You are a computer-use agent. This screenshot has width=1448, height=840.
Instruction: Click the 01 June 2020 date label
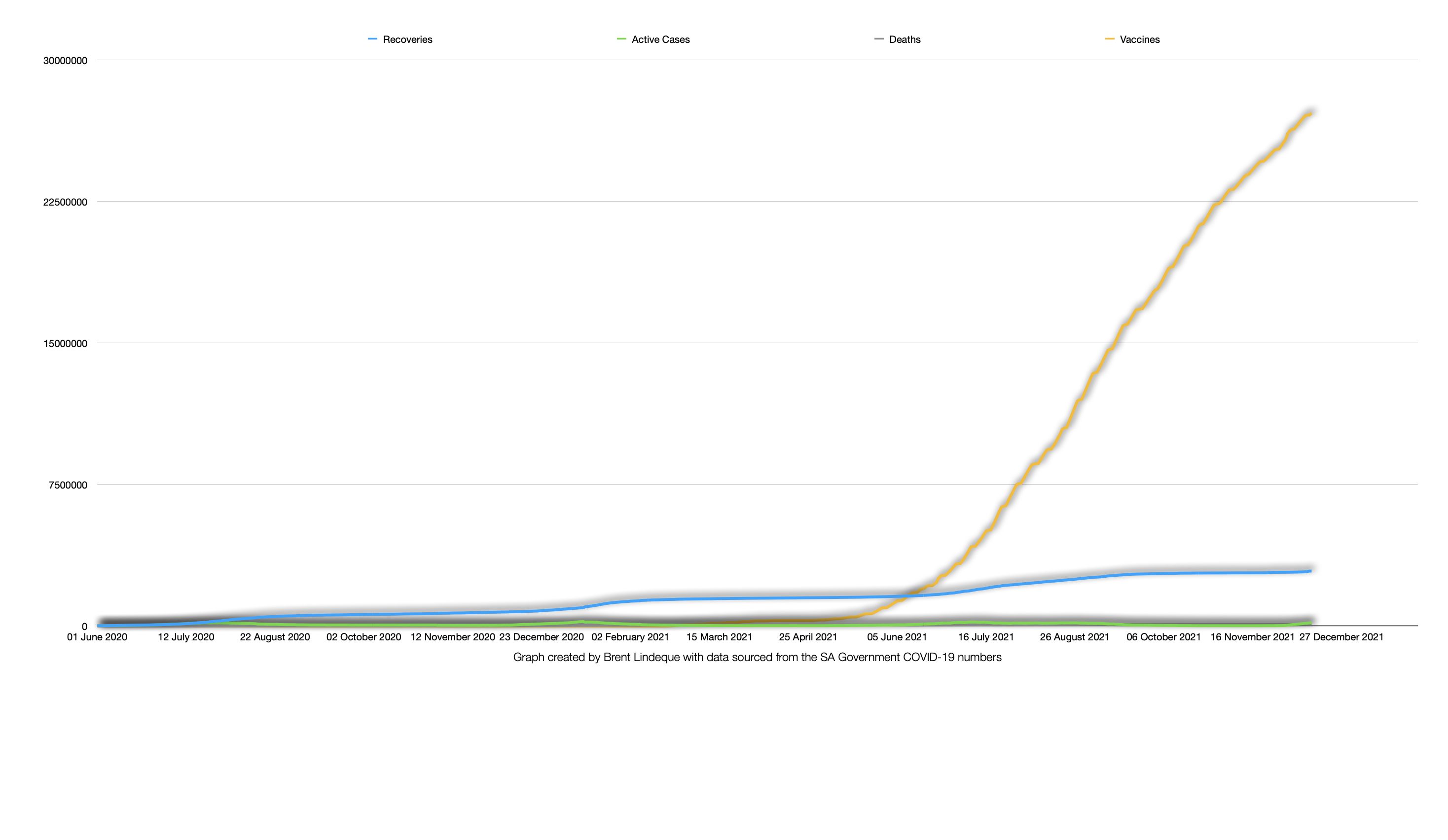(97, 637)
